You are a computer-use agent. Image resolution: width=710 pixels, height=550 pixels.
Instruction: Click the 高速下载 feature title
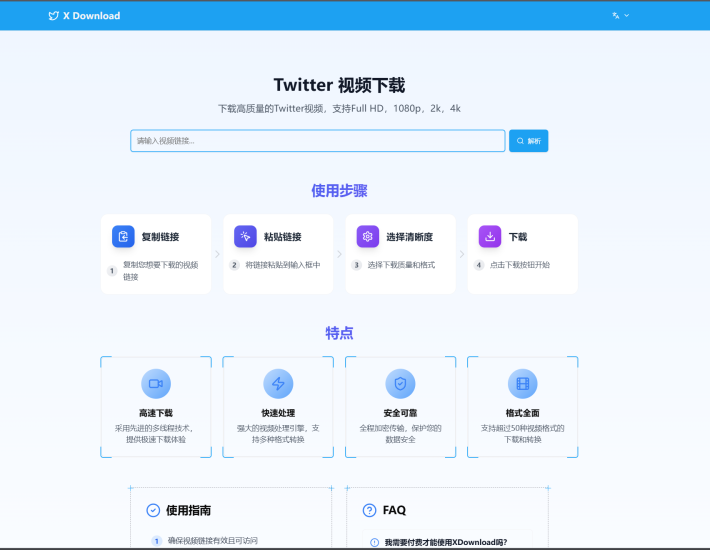tap(156, 413)
